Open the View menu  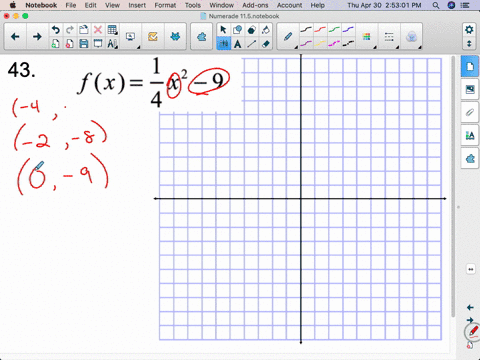tap(112, 5)
